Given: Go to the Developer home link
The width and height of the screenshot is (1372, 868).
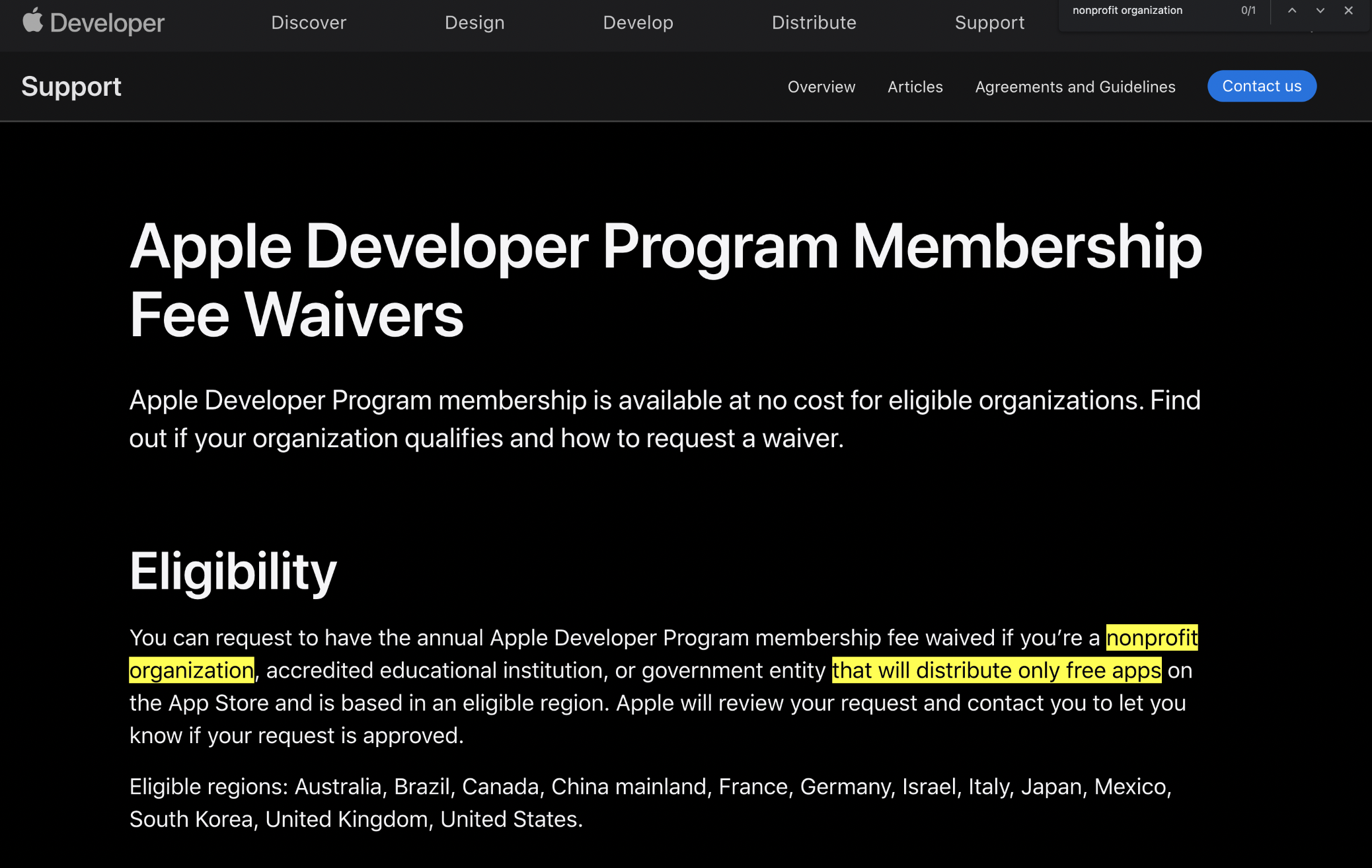Looking at the screenshot, I should click(x=107, y=23).
